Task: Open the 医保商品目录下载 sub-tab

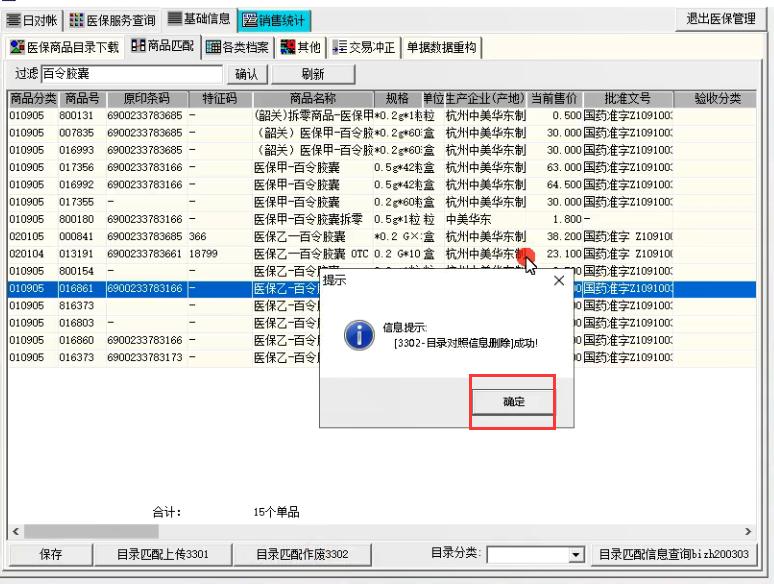Action: pos(64,47)
